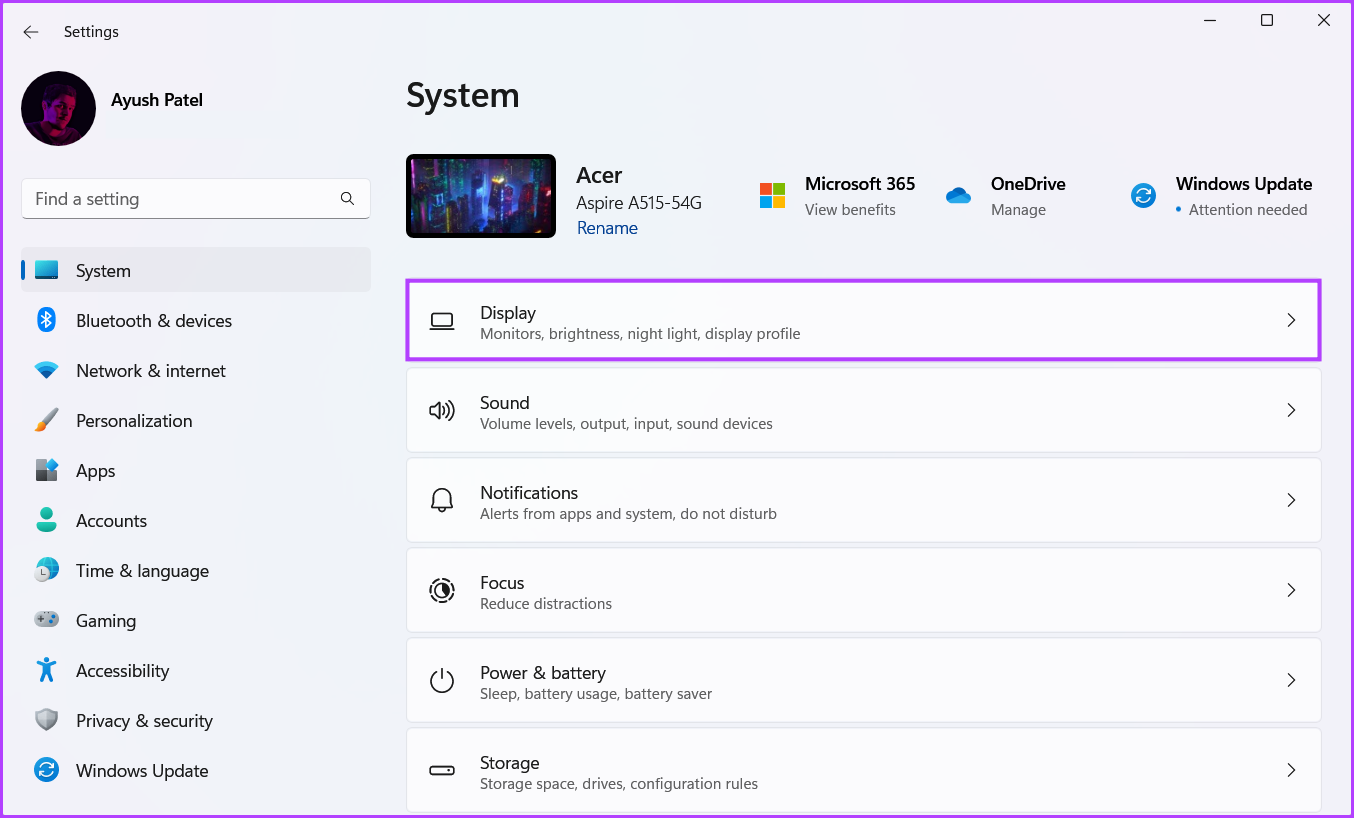The image size is (1354, 818).
Task: Select the Accessibility icon
Action: (x=47, y=670)
